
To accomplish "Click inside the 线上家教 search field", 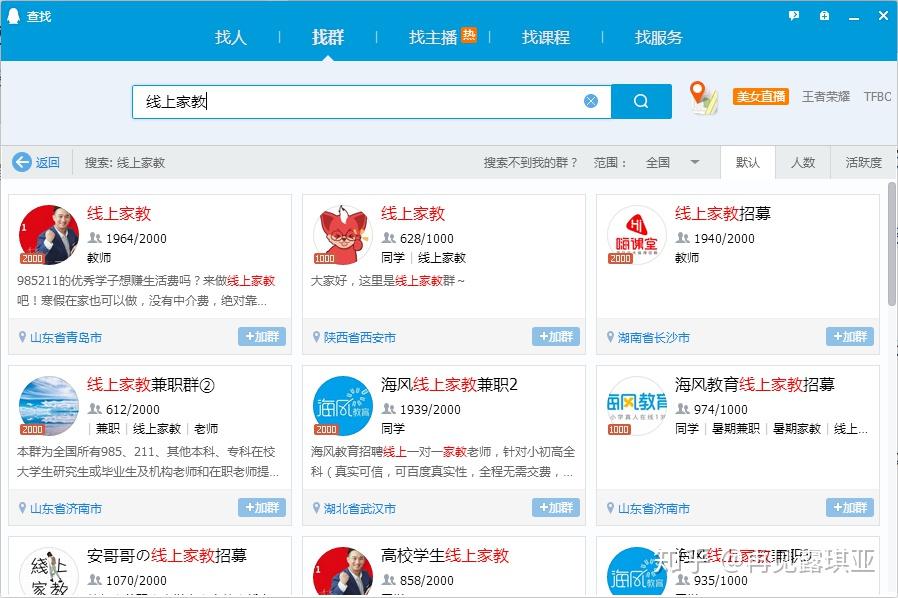I will point(358,101).
